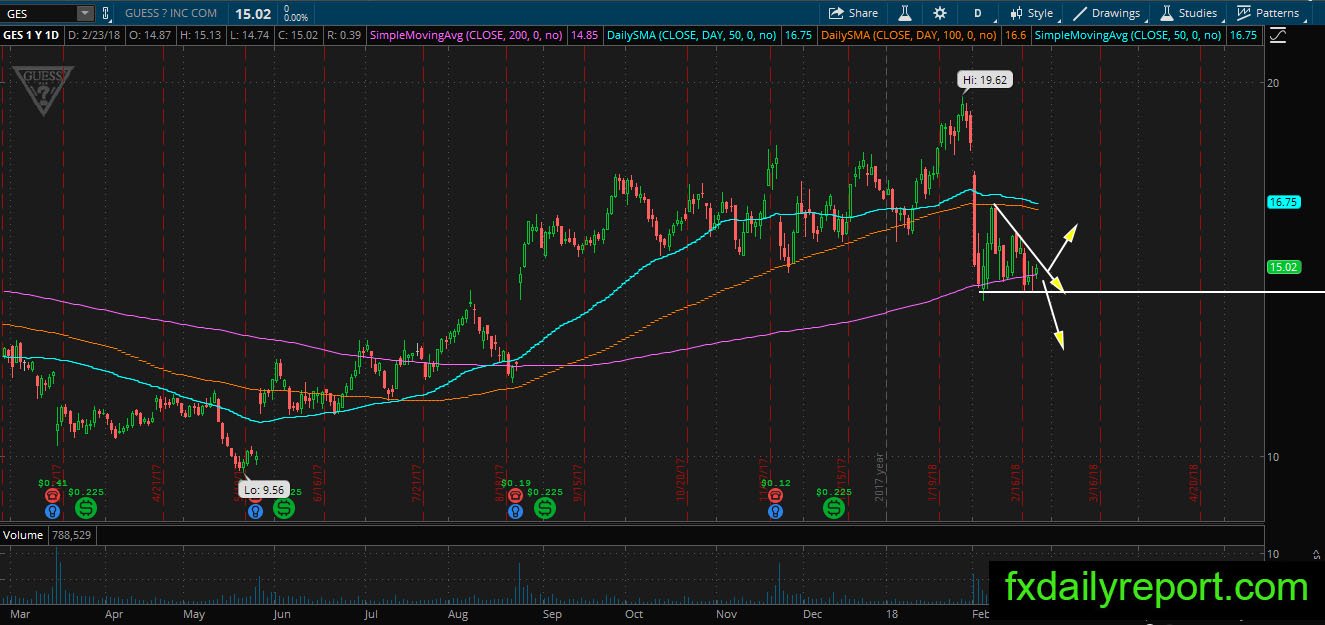Open the Patterns menu
Image resolution: width=1325 pixels, height=625 pixels.
coord(1268,13)
